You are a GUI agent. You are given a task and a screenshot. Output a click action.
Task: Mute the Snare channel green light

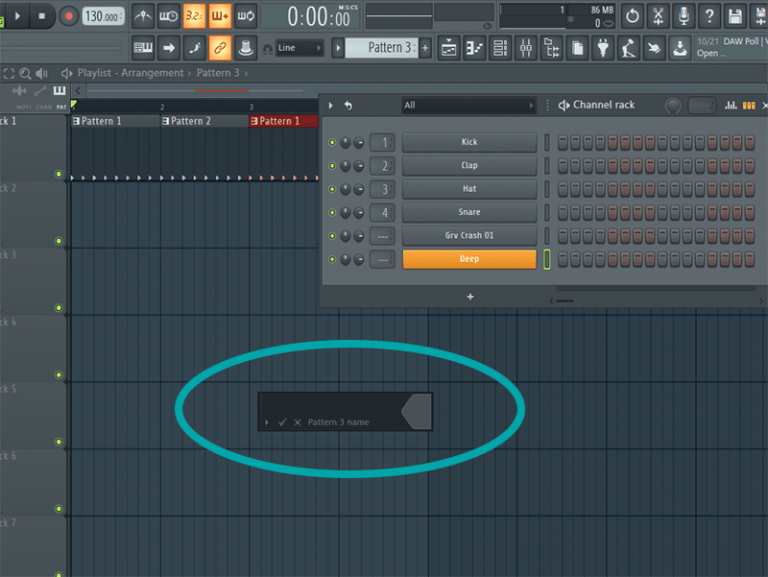point(332,212)
